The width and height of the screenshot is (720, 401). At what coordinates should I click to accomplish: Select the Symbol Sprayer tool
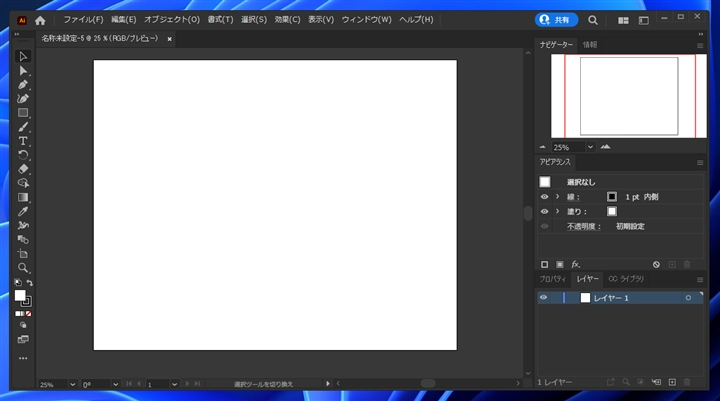[23, 226]
